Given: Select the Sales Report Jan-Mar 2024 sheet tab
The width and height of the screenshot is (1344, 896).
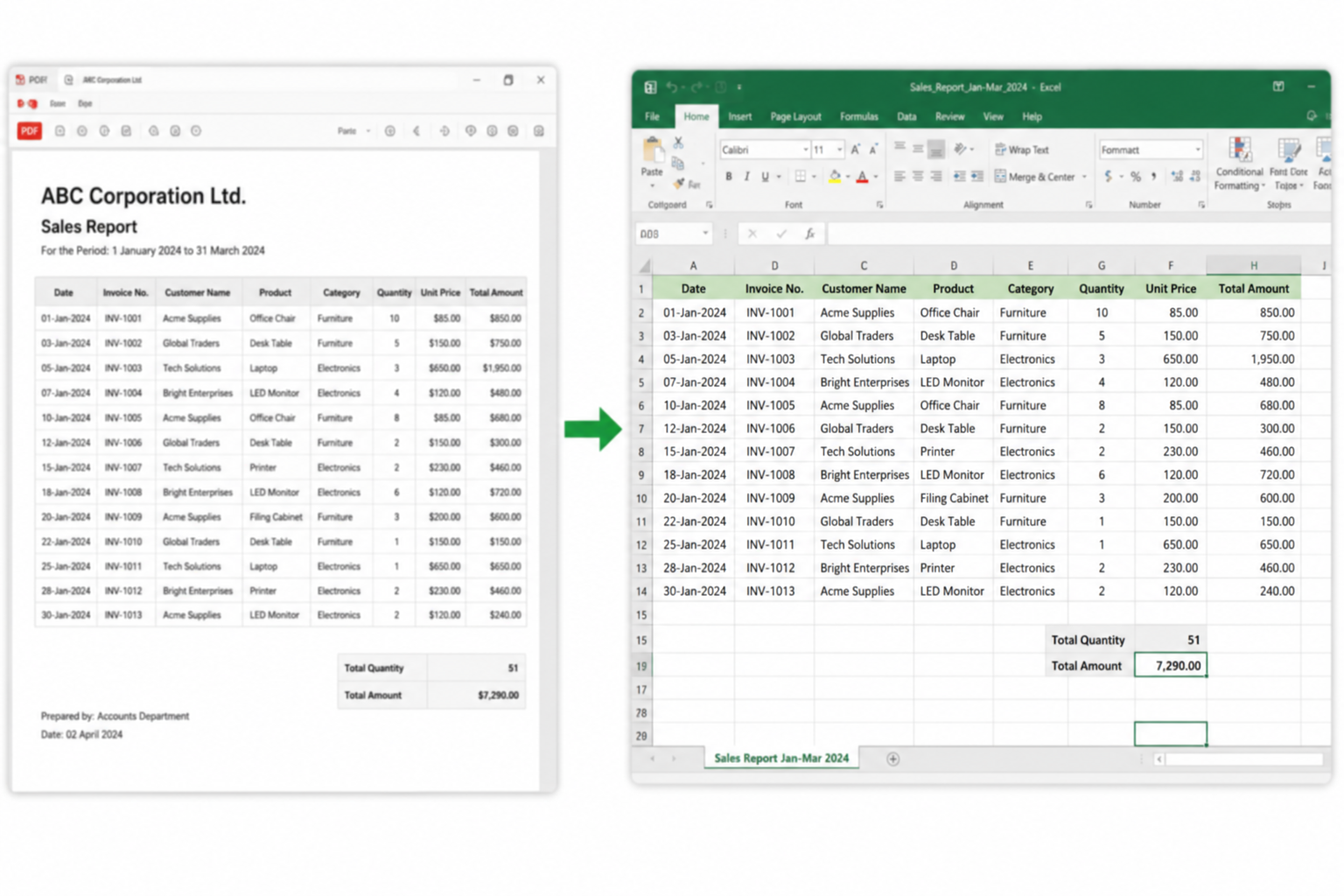Looking at the screenshot, I should pyautogui.click(x=781, y=758).
